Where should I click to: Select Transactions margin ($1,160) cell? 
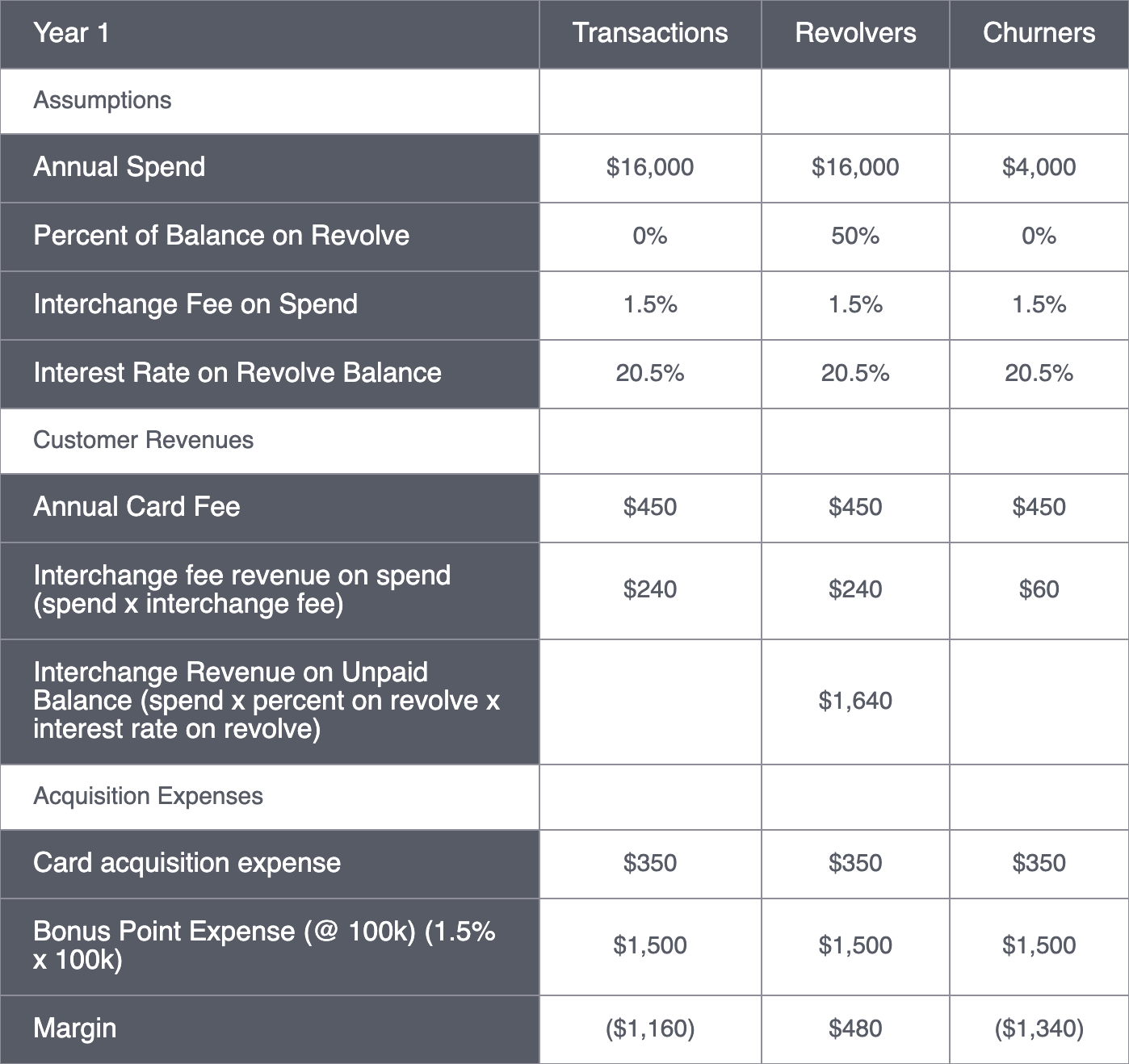650,1029
